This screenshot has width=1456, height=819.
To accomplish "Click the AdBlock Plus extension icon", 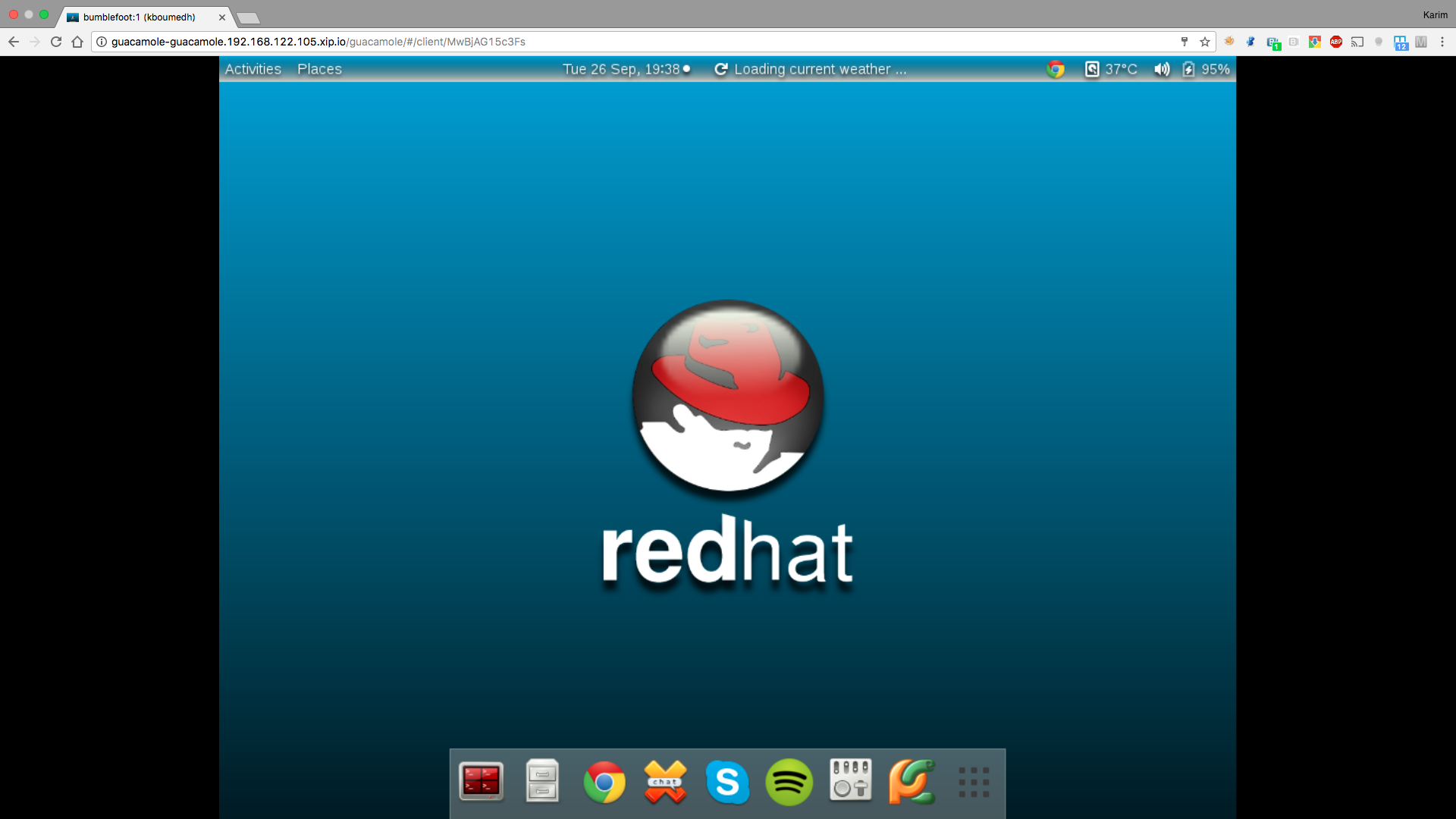I will [x=1336, y=42].
